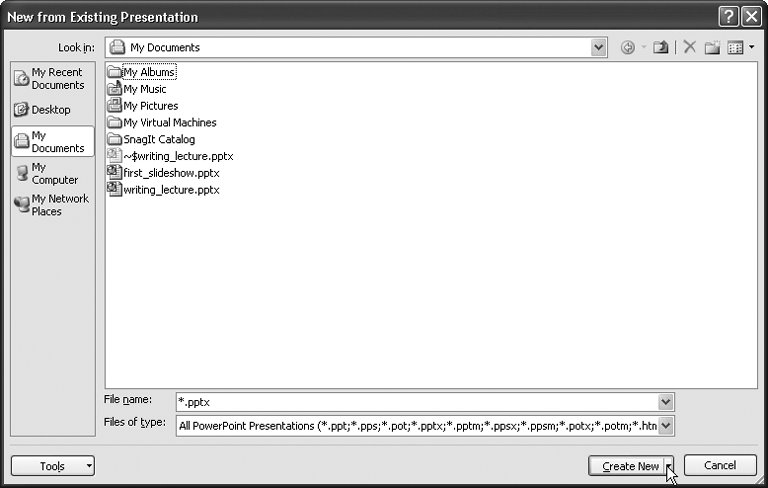Select the SnagIt Catalog folder
The image size is (768, 488).
tap(151, 139)
